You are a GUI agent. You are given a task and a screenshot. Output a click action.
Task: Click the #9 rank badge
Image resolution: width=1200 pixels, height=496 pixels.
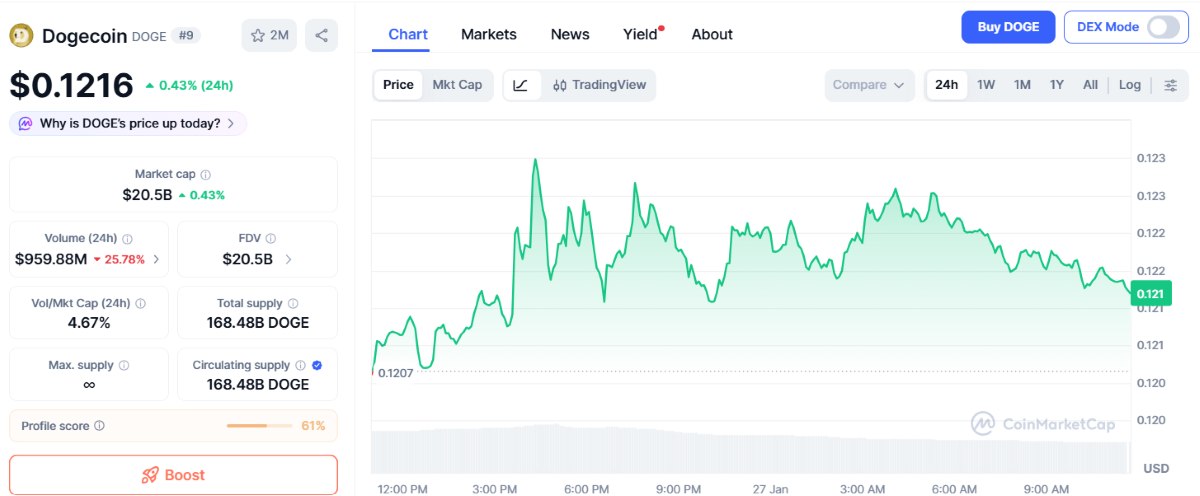(186, 36)
